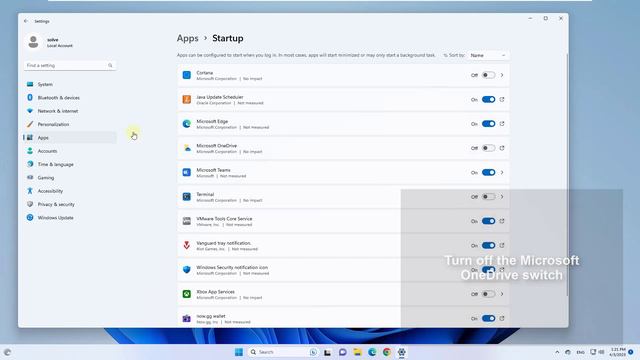640x360 pixels.
Task: Enable Xbox App Services startup switch
Action: click(x=488, y=294)
